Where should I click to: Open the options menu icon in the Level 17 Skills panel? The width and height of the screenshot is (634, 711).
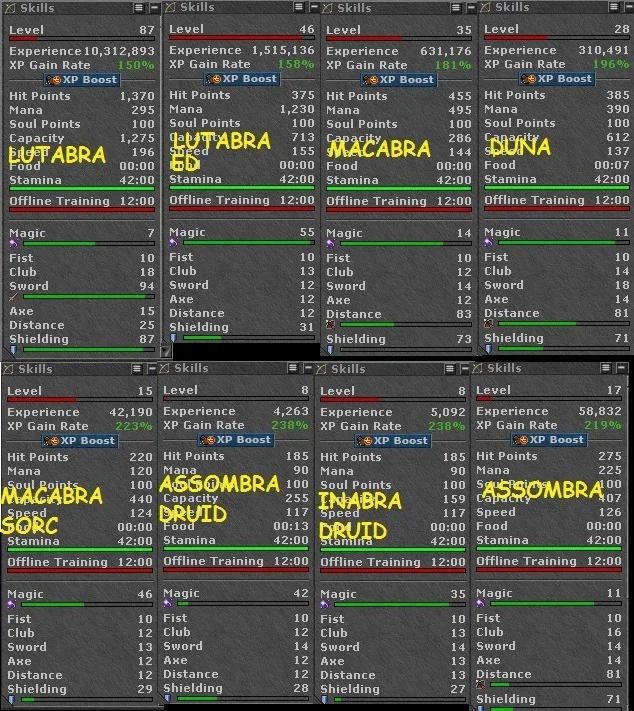(606, 368)
